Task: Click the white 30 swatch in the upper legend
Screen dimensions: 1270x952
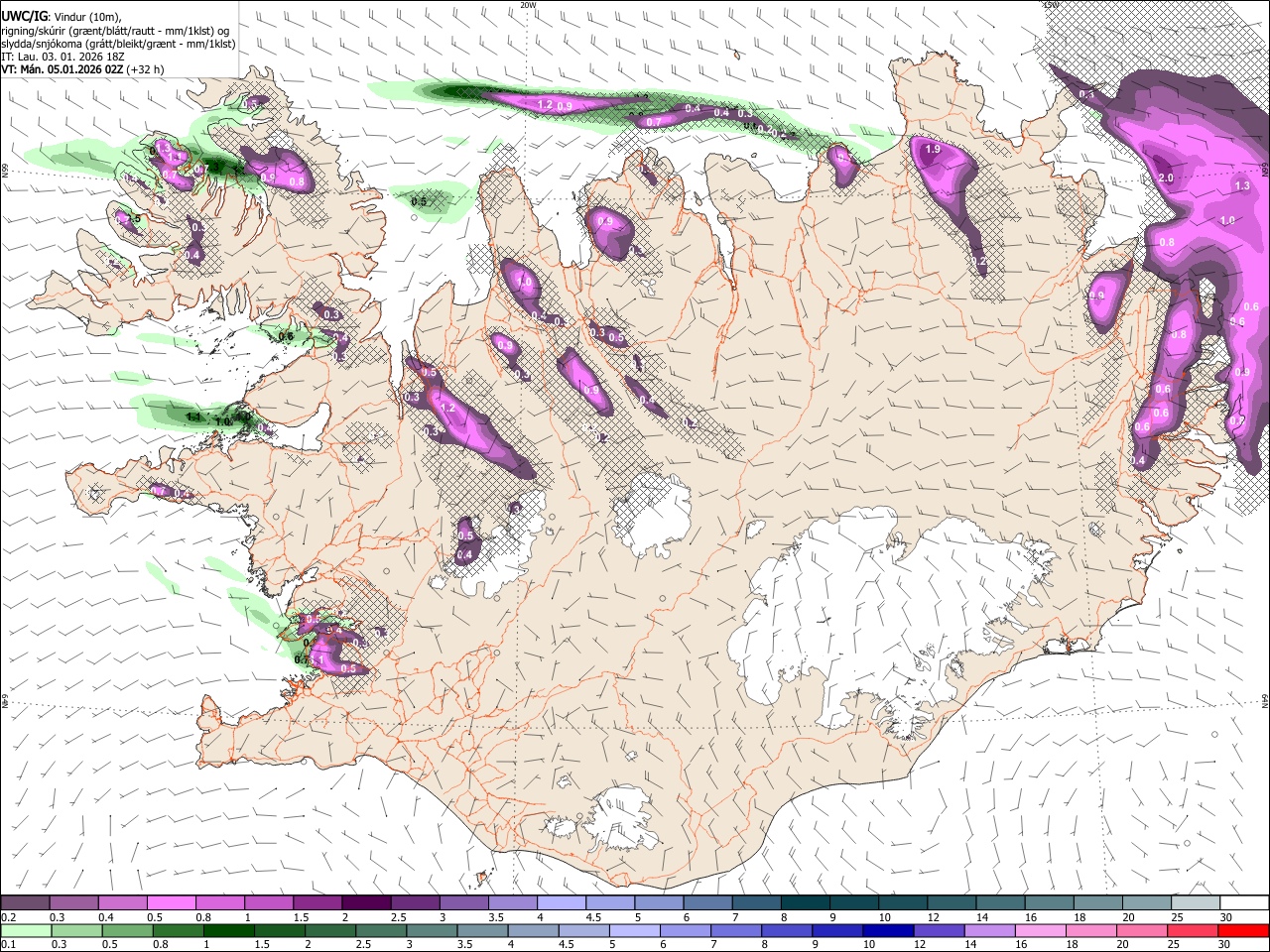Action: [1245, 902]
